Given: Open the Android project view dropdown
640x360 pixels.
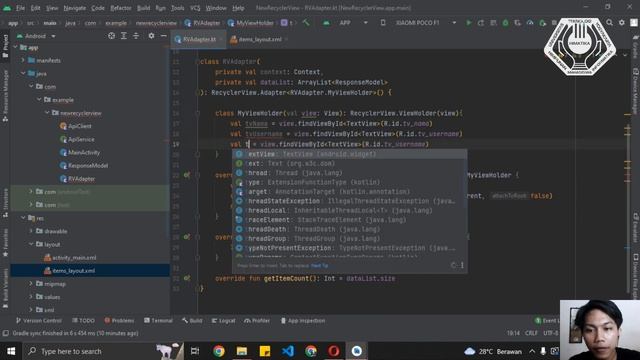Looking at the screenshot, I should tap(36, 36).
